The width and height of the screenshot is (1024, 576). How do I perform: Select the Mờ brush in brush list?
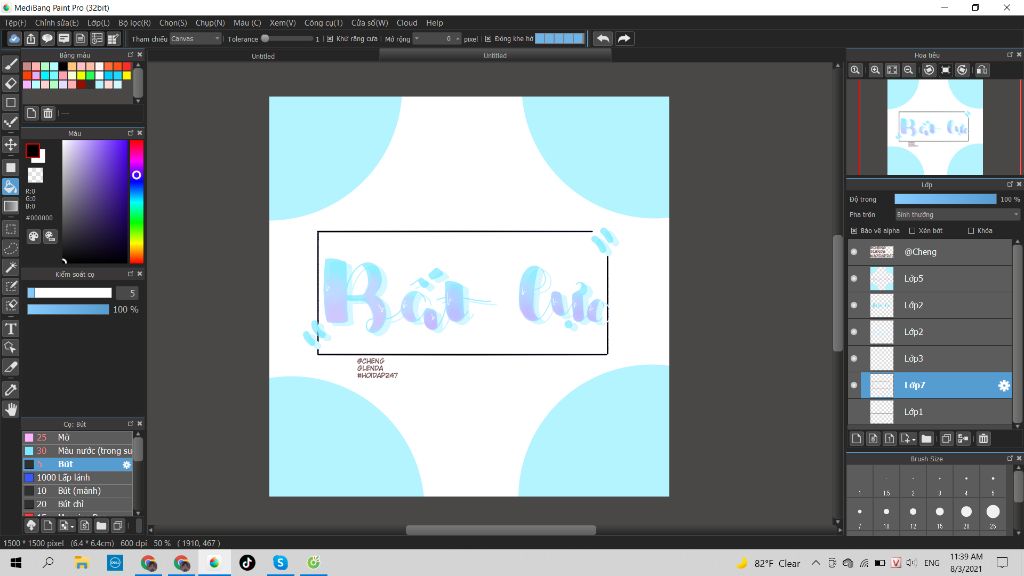tap(78, 438)
